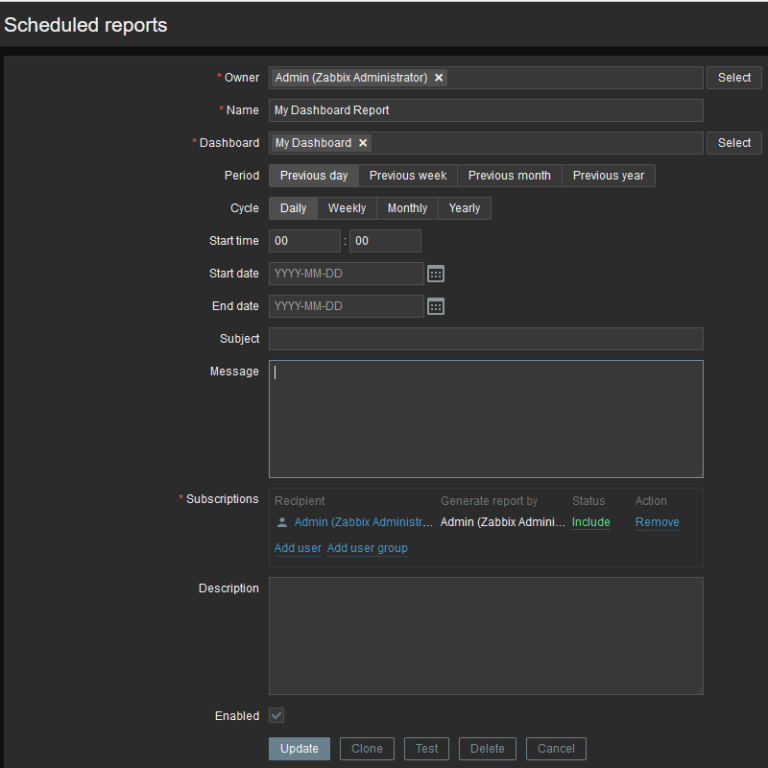Screen dimensions: 768x768
Task: Select Yearly cycle option
Action: [x=464, y=209]
